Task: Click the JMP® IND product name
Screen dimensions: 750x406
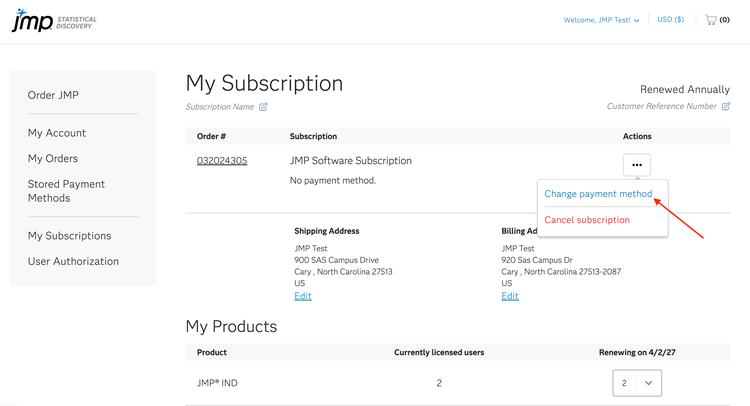Action: tap(217, 383)
